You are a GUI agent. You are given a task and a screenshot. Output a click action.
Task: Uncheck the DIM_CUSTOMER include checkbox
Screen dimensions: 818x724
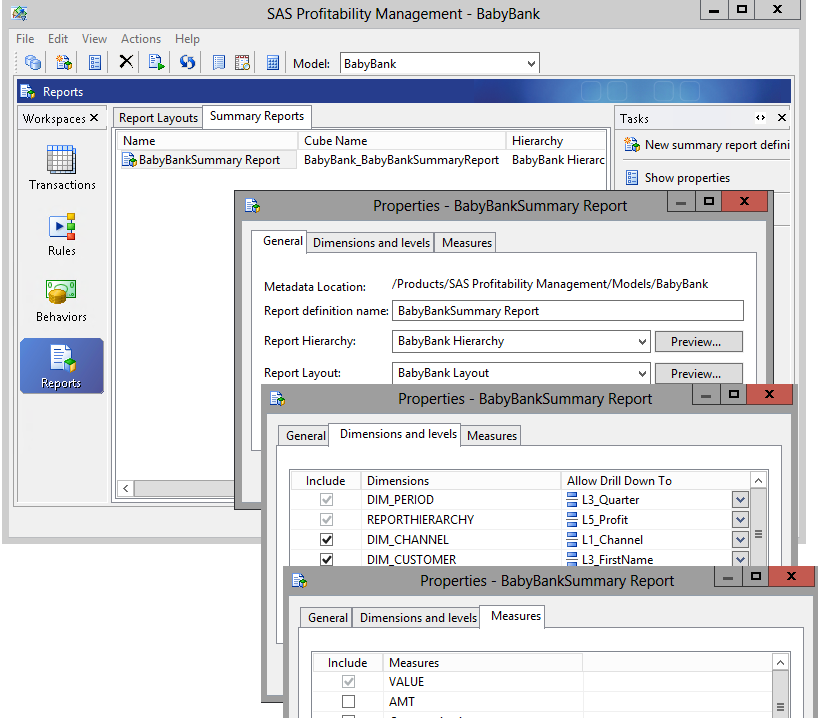pyautogui.click(x=326, y=560)
